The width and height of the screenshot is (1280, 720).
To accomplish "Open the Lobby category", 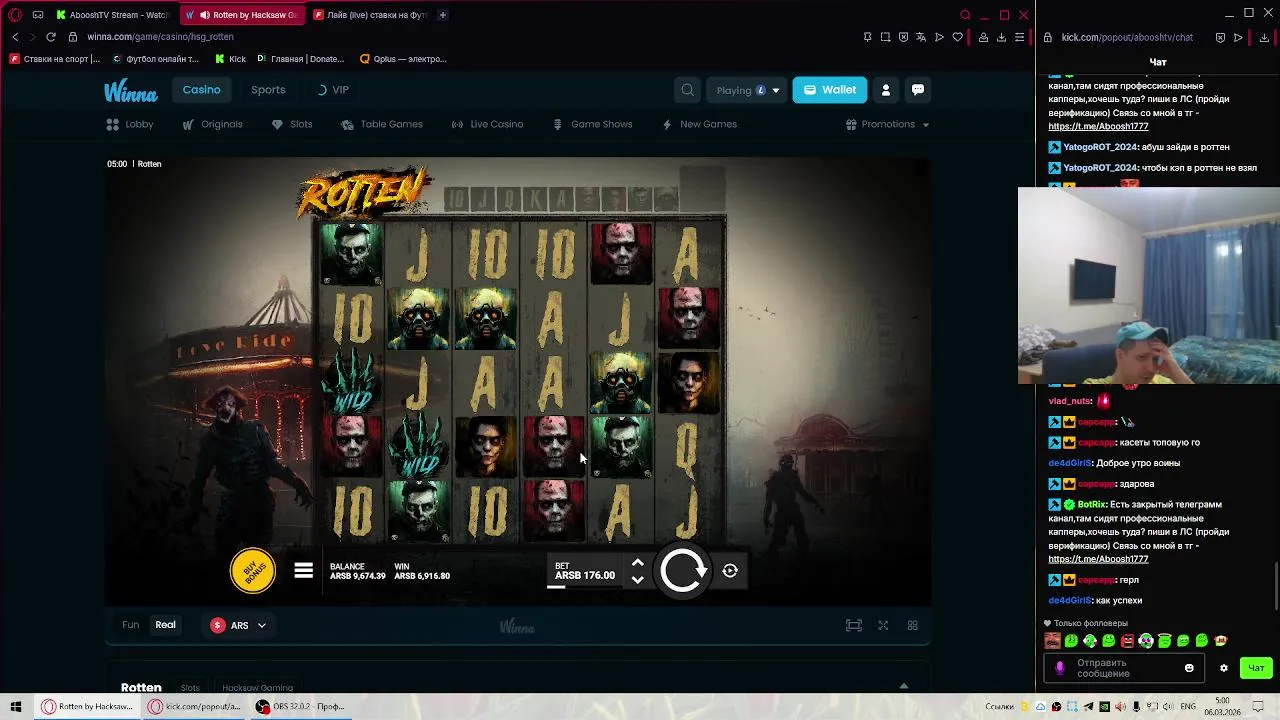I will pyautogui.click(x=130, y=124).
